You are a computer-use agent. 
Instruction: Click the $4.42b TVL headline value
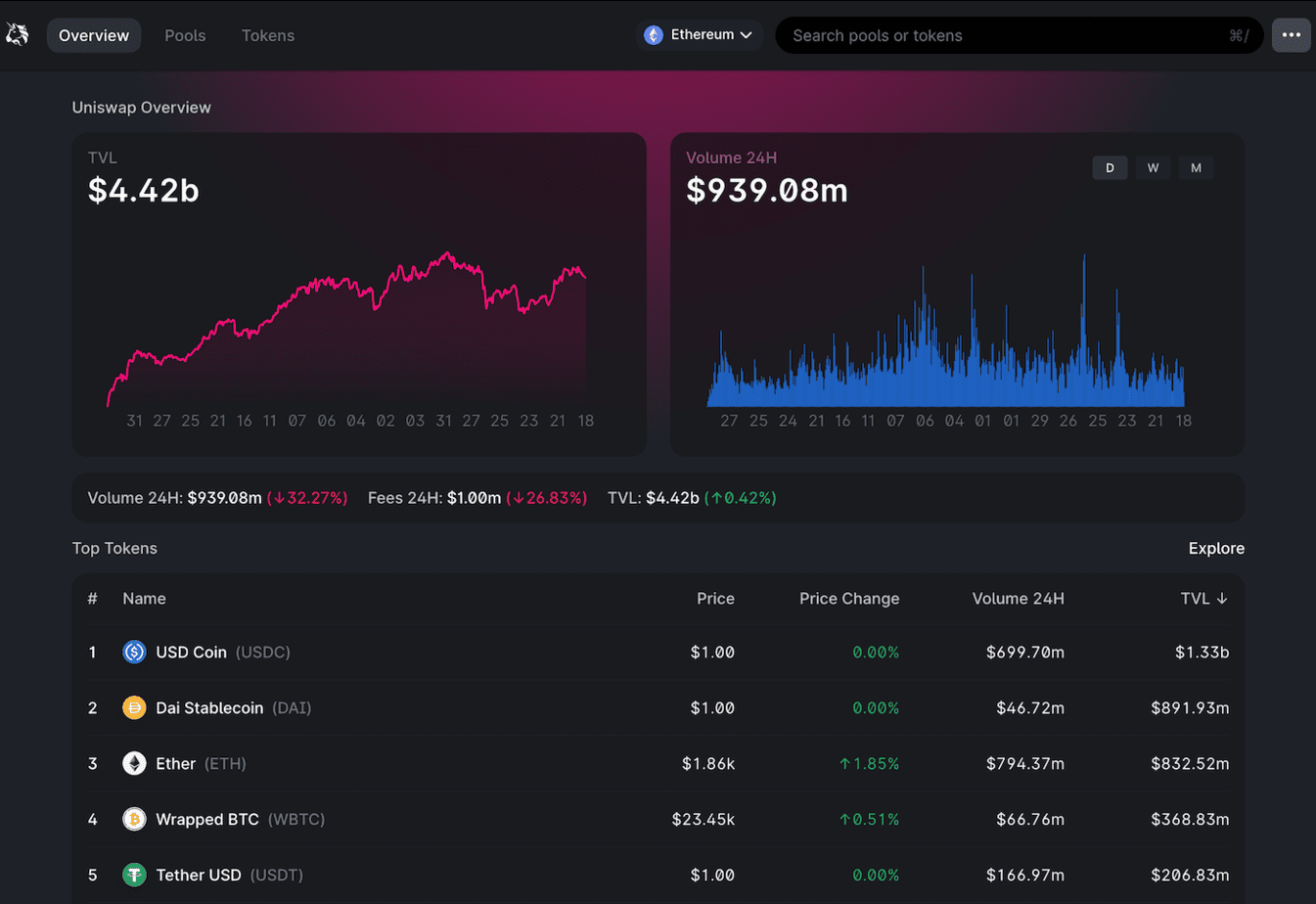tap(144, 190)
